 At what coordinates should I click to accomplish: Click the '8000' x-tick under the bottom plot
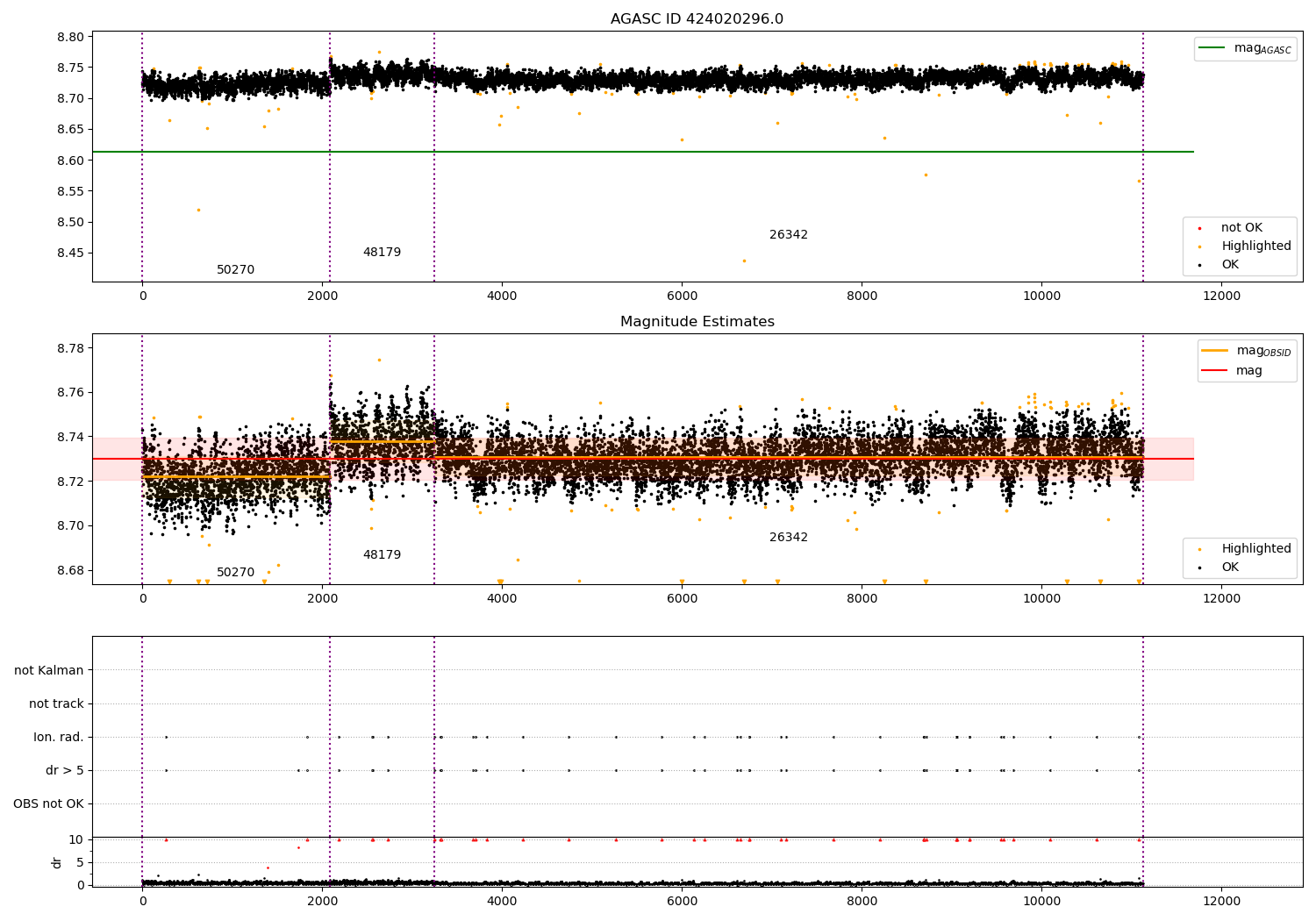click(862, 902)
